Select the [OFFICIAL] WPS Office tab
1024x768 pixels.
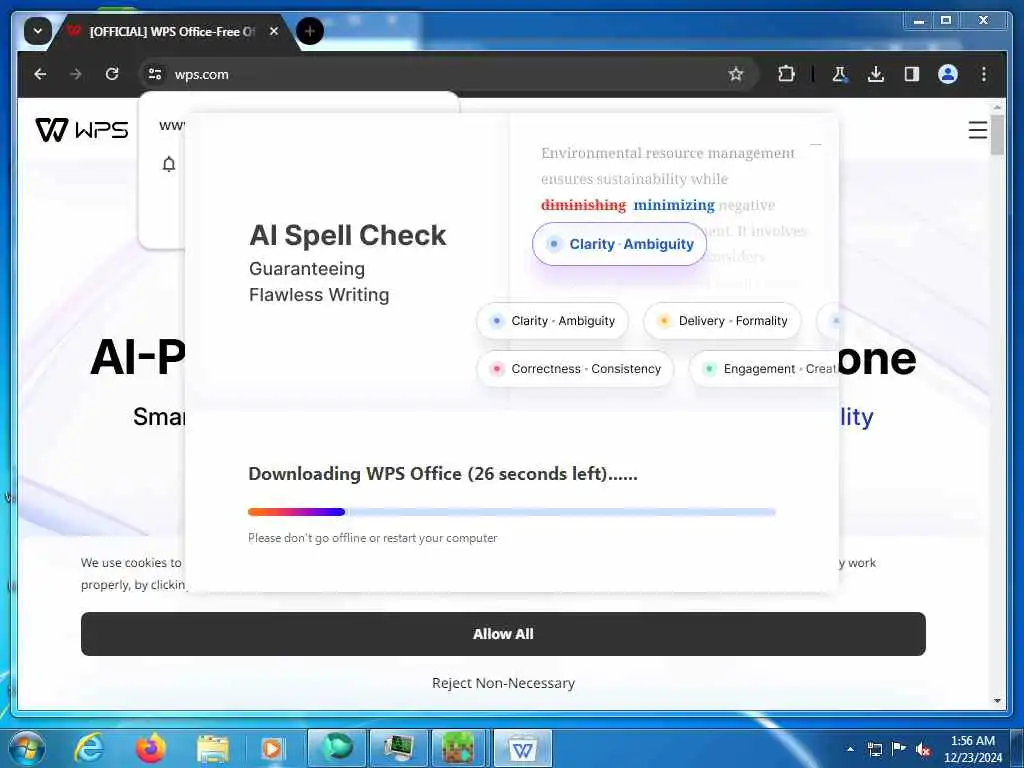coord(171,31)
